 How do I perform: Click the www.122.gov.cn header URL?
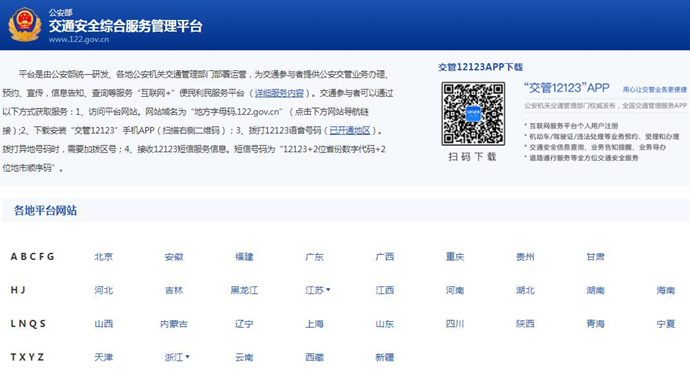tap(79, 39)
